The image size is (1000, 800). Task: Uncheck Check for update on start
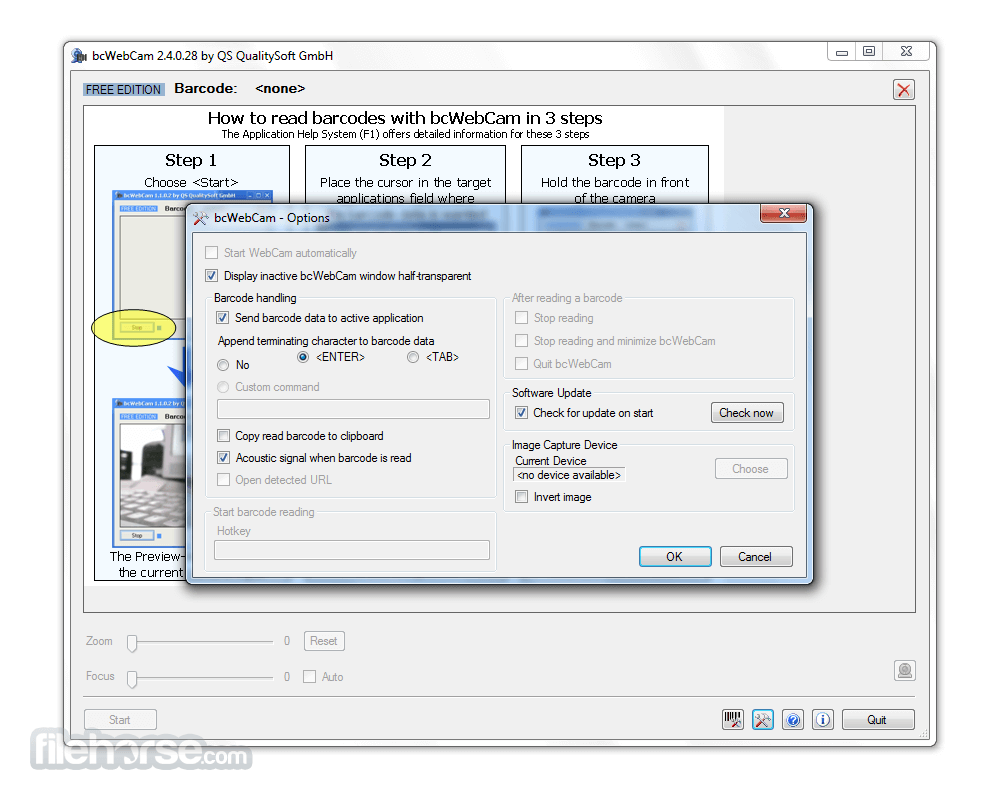(x=522, y=413)
